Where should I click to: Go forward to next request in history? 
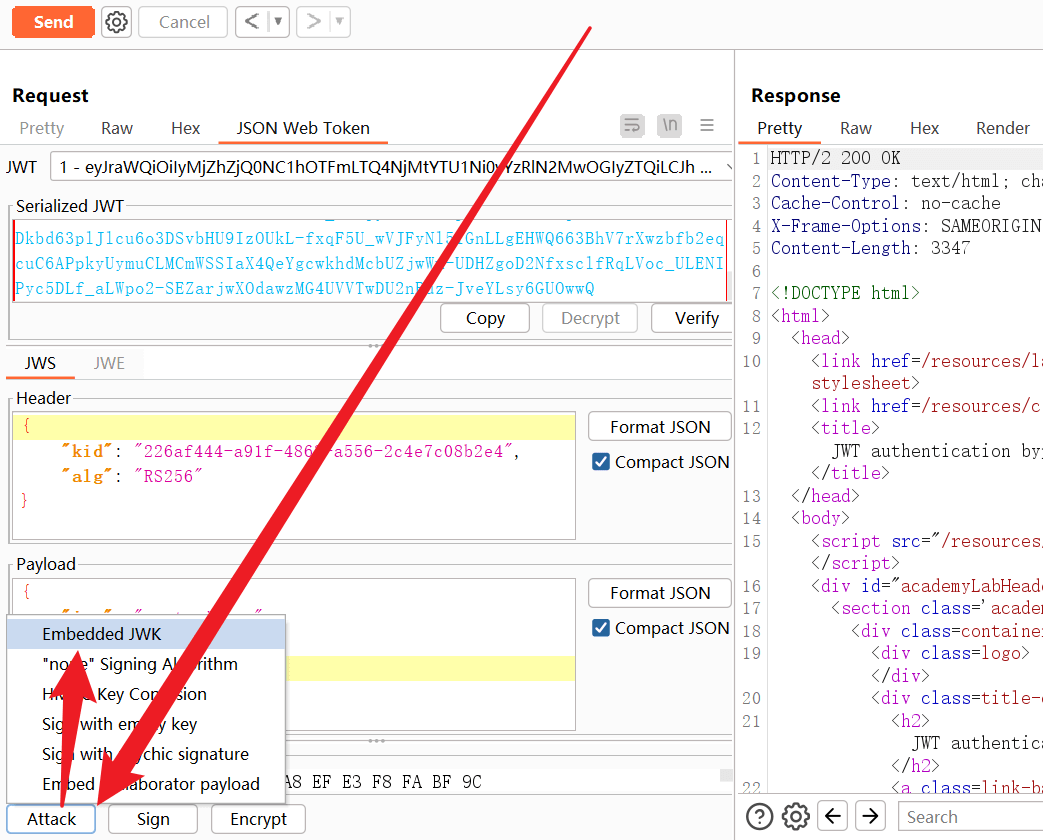coord(314,22)
